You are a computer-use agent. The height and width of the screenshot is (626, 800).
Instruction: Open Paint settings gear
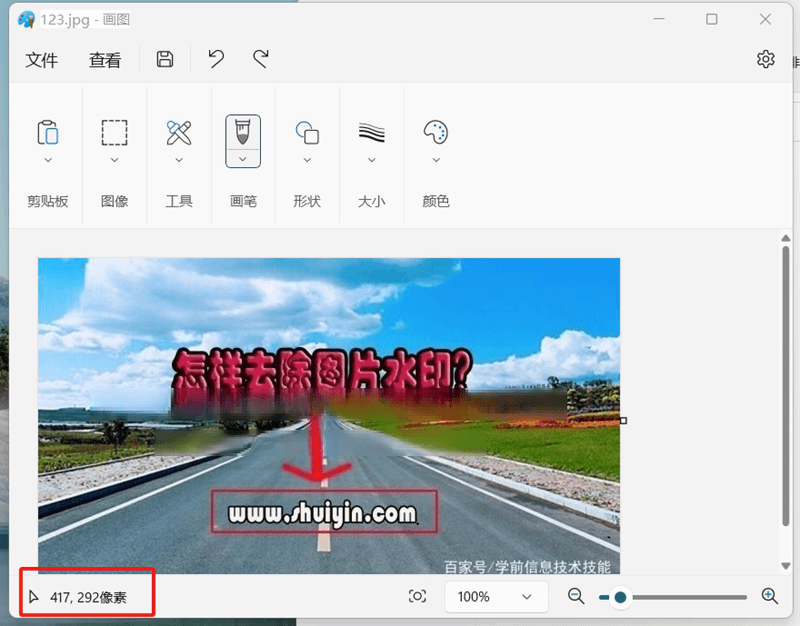click(x=765, y=60)
